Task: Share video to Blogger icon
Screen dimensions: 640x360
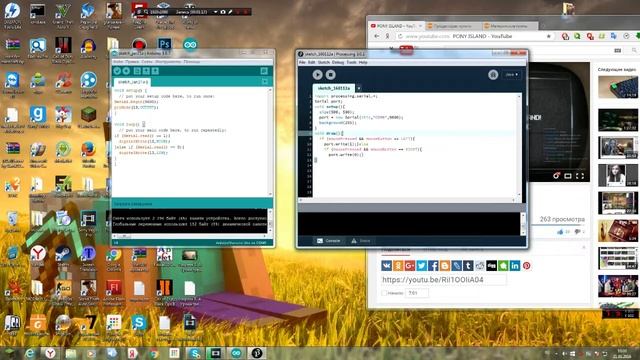Action: (445, 266)
